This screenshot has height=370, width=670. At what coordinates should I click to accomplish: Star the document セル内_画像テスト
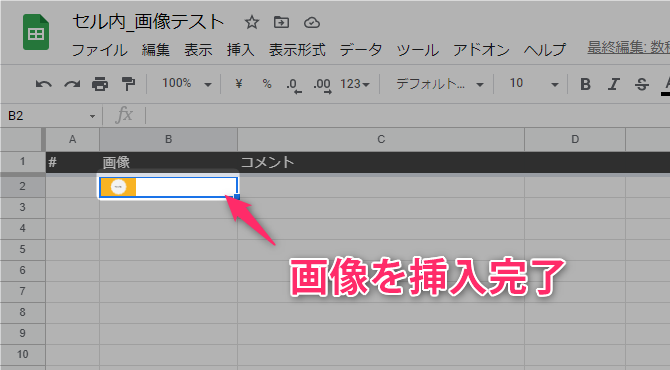pos(252,22)
